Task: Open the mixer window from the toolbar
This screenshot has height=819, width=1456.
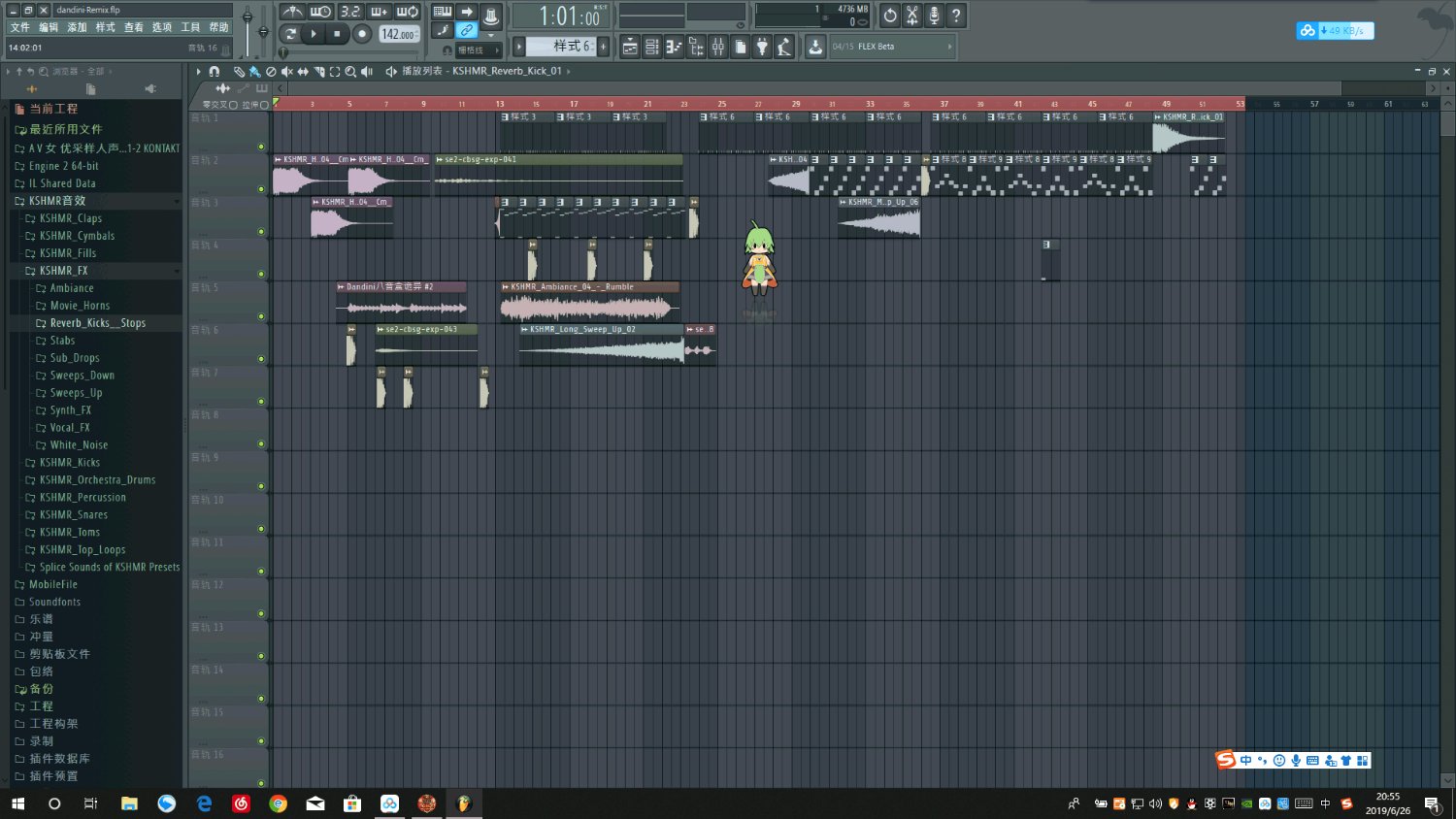Action: [718, 47]
